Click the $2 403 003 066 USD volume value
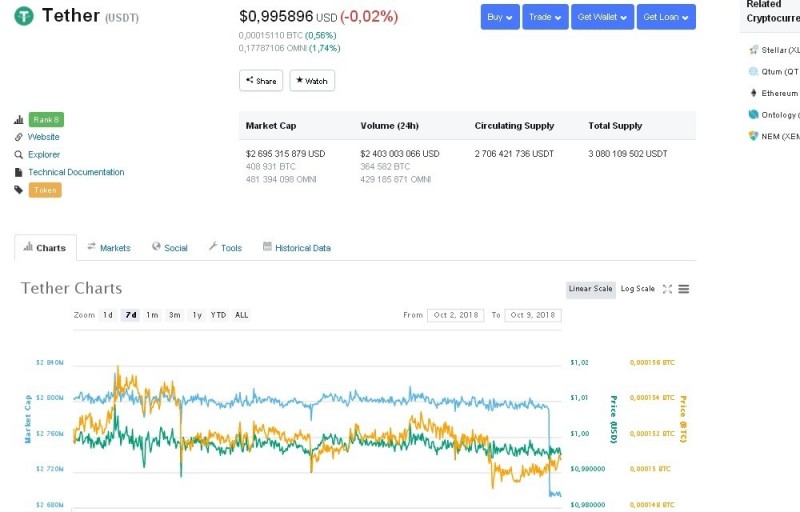Screen dimensions: 800x512 (x=399, y=153)
